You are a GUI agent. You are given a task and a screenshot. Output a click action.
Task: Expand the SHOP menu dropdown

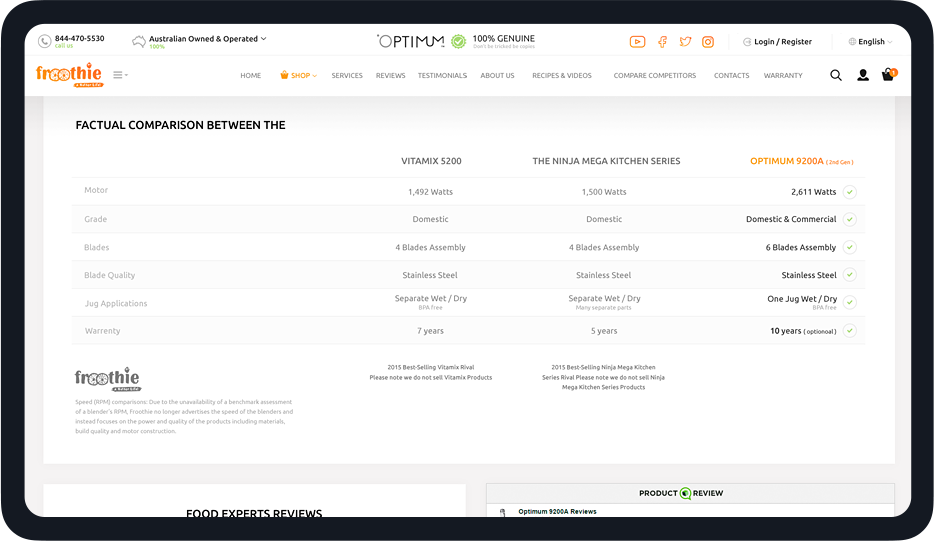[x=299, y=76]
